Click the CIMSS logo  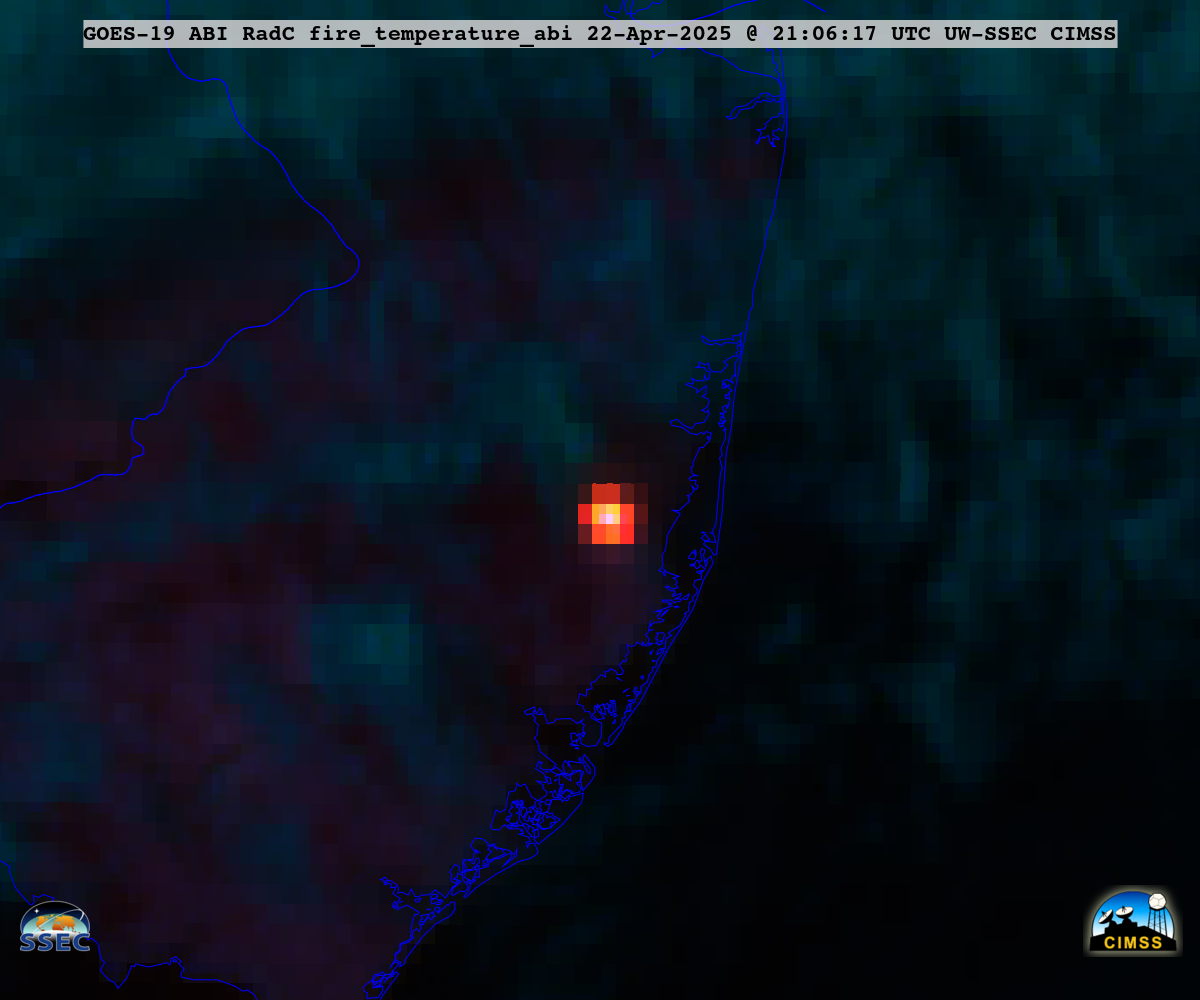[1132, 922]
